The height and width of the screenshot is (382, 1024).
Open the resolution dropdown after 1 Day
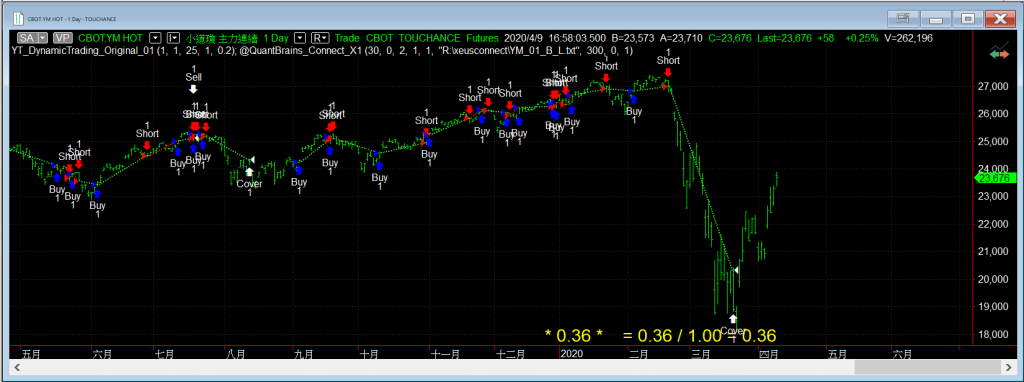pos(300,38)
